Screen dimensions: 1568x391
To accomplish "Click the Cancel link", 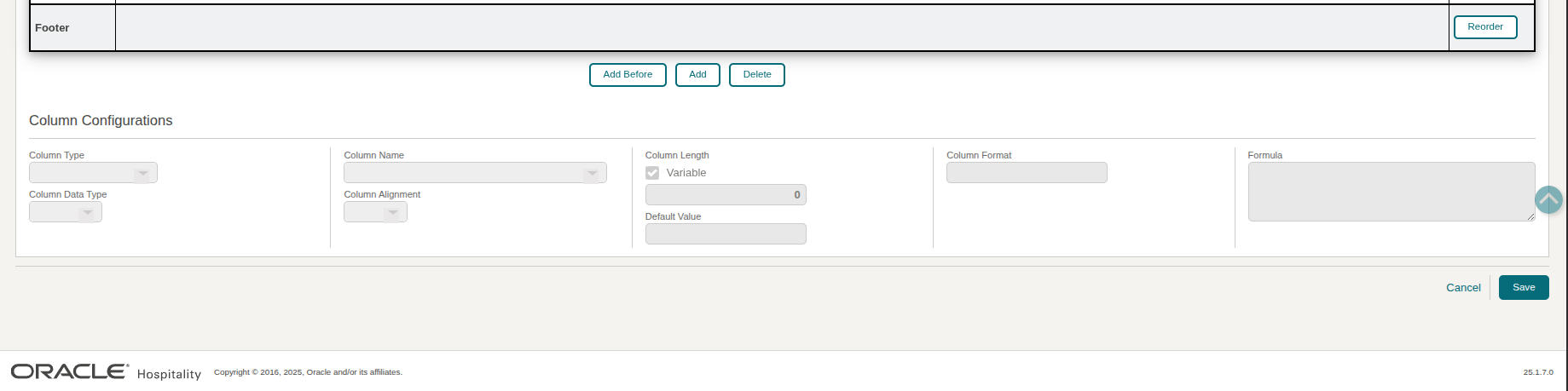I will pyautogui.click(x=1463, y=288).
